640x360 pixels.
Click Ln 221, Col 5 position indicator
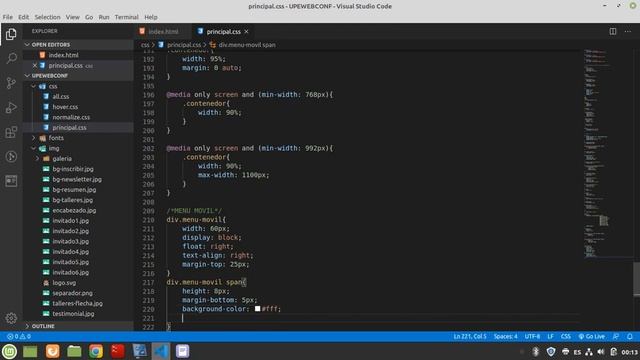470,336
